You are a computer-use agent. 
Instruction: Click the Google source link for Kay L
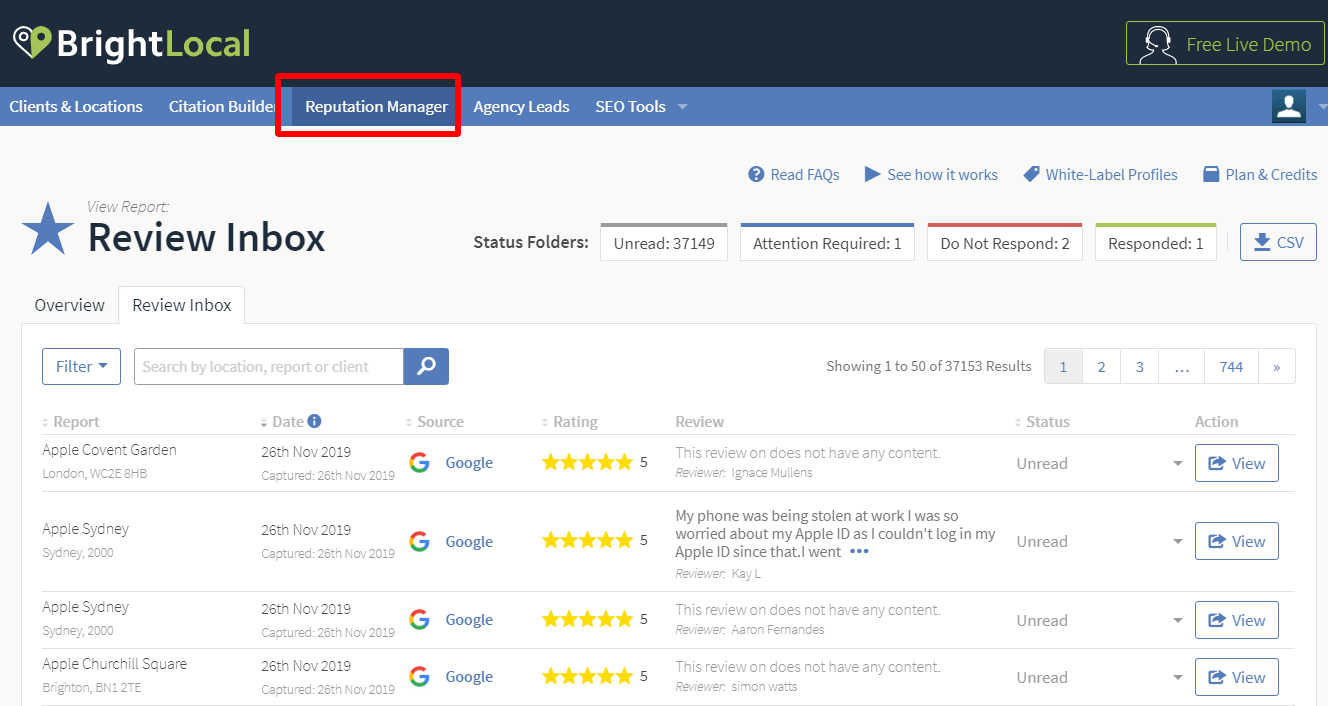[x=469, y=542]
